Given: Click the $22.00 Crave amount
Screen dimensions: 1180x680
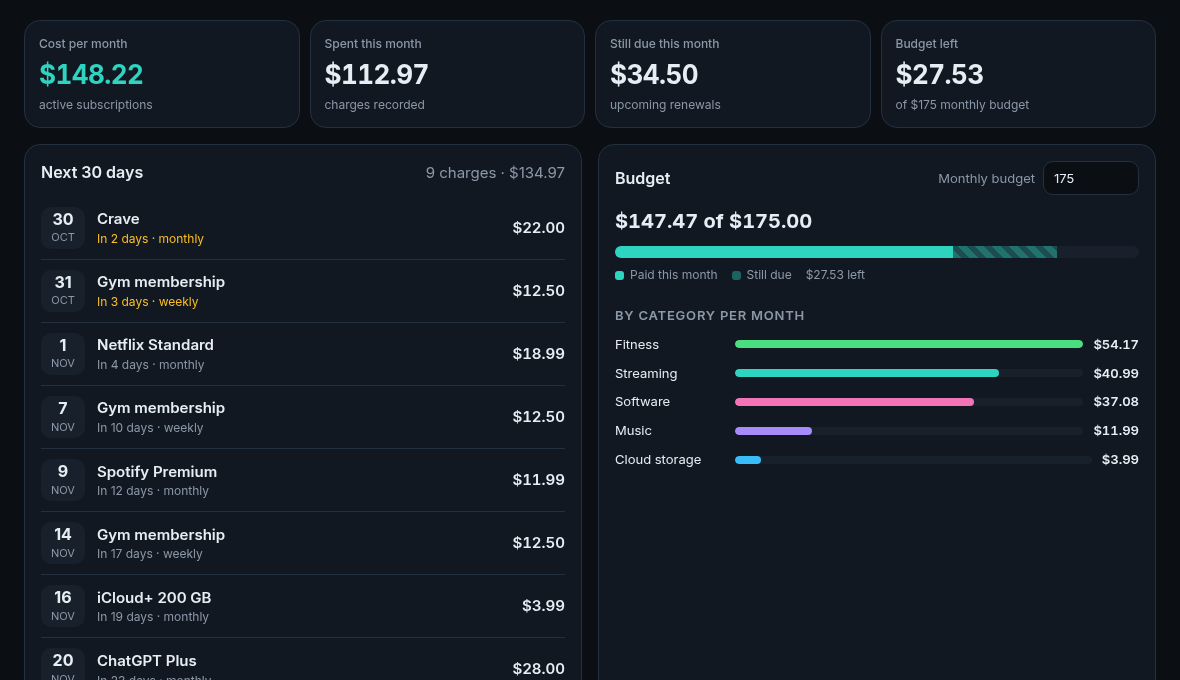Looking at the screenshot, I should [x=538, y=227].
